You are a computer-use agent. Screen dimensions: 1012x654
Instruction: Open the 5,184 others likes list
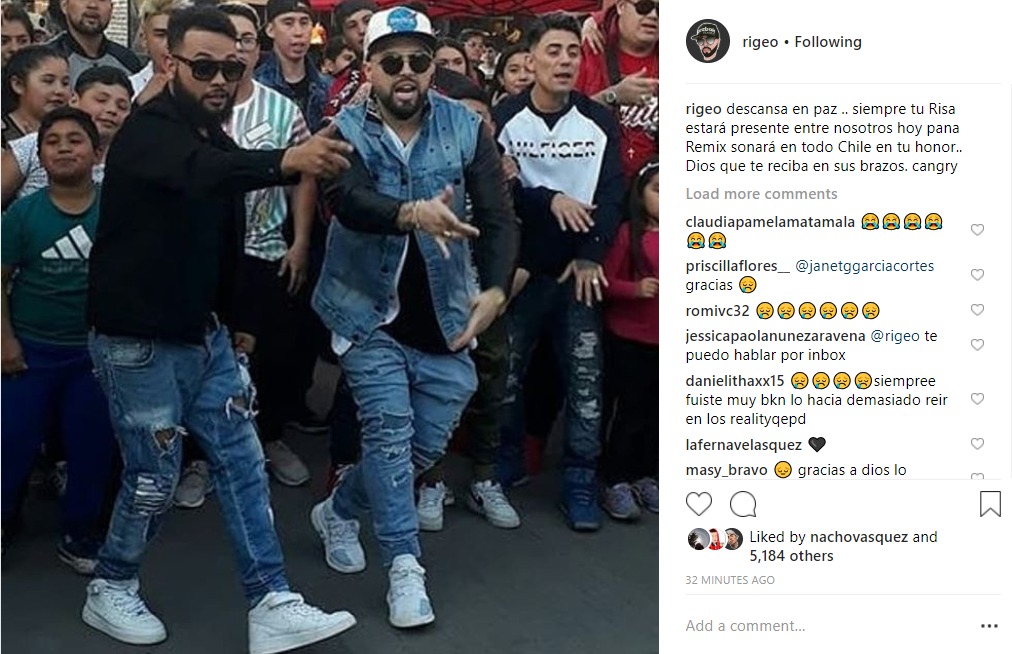(791, 556)
